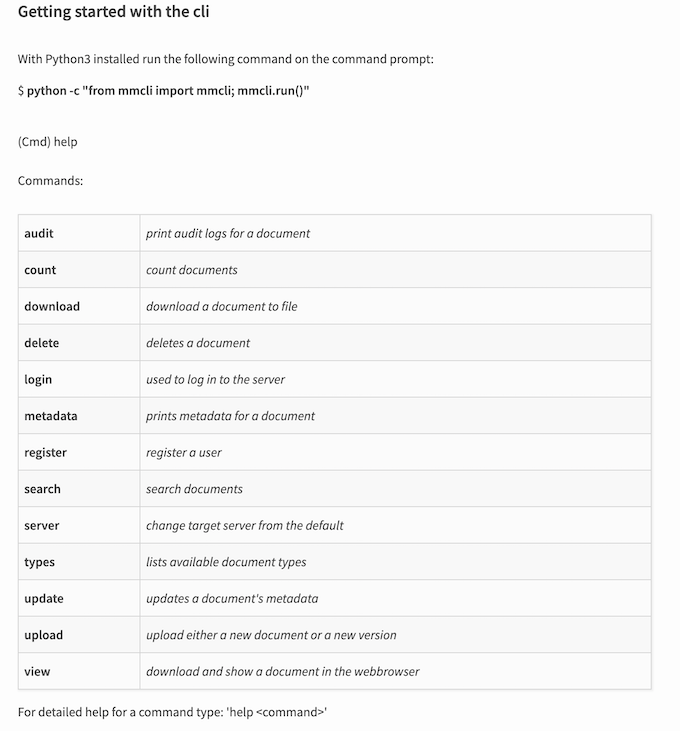Click description 'change target server from the default'

pyautogui.click(x=245, y=525)
